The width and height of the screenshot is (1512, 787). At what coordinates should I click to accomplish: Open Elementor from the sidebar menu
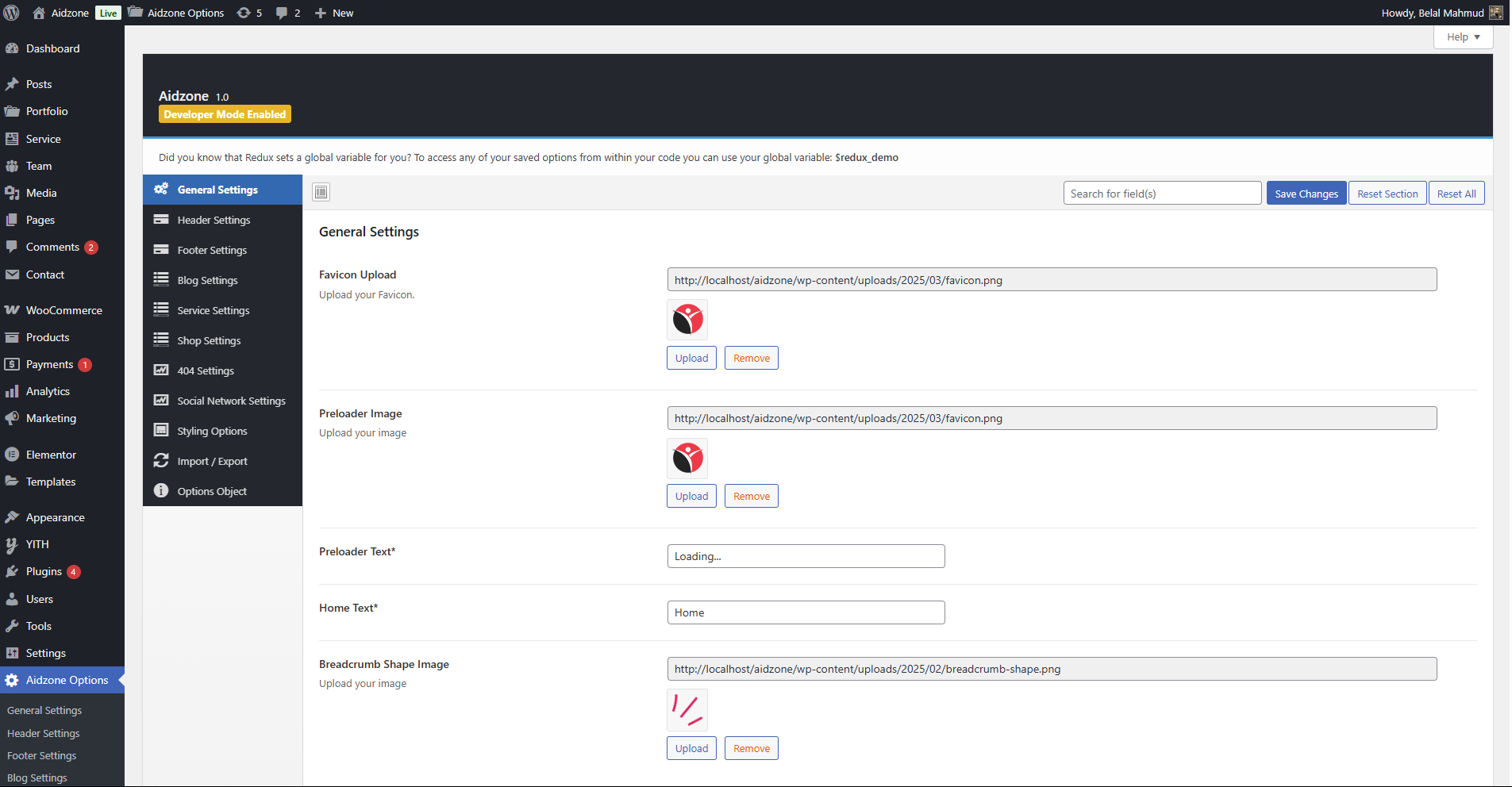click(51, 455)
